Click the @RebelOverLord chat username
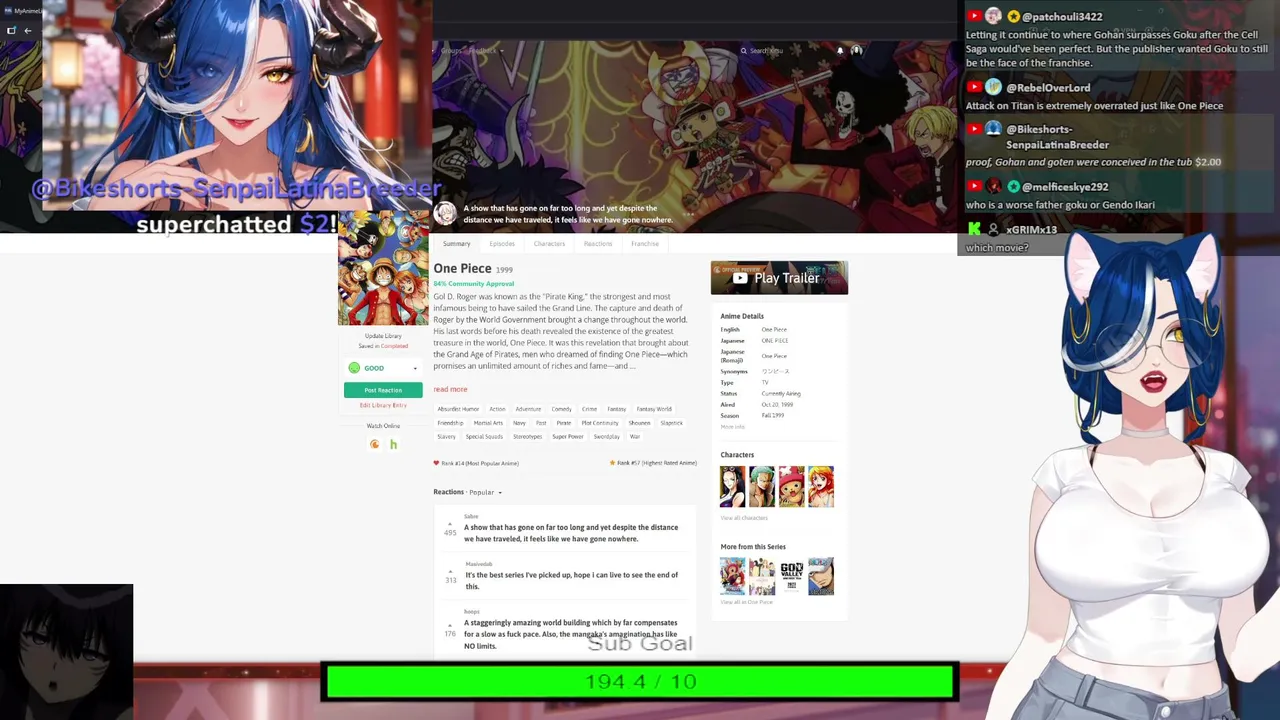Image resolution: width=1280 pixels, height=720 pixels. click(x=1048, y=88)
